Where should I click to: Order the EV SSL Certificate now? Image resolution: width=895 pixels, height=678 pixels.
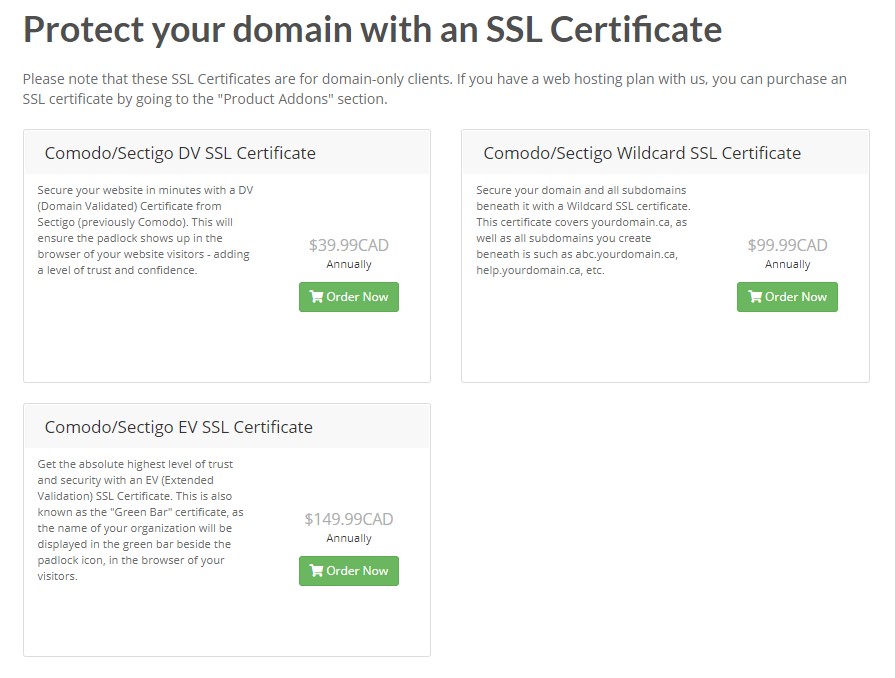(x=349, y=571)
